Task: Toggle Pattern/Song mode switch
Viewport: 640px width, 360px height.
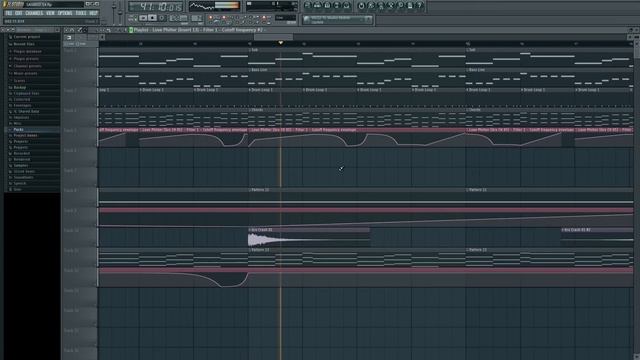Action: tap(133, 18)
